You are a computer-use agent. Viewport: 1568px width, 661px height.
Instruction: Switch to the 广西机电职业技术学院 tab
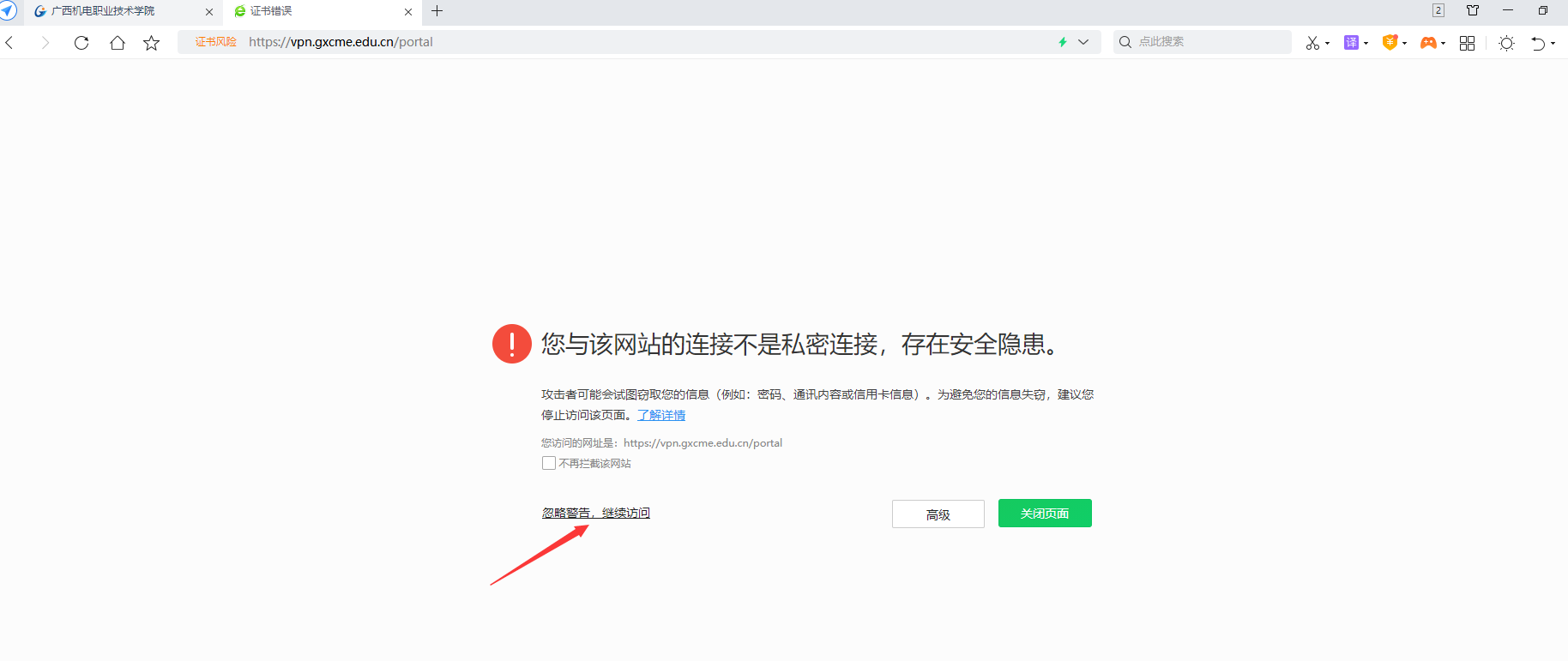(x=103, y=11)
